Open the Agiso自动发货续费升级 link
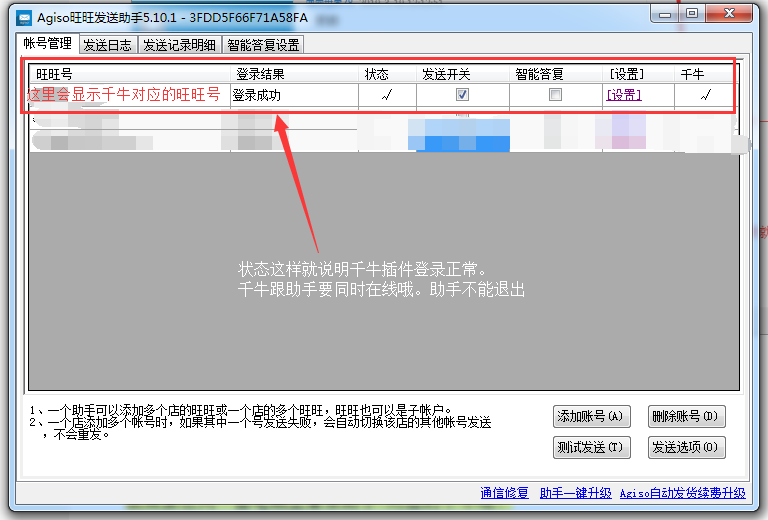This screenshot has height=520, width=768. (683, 493)
